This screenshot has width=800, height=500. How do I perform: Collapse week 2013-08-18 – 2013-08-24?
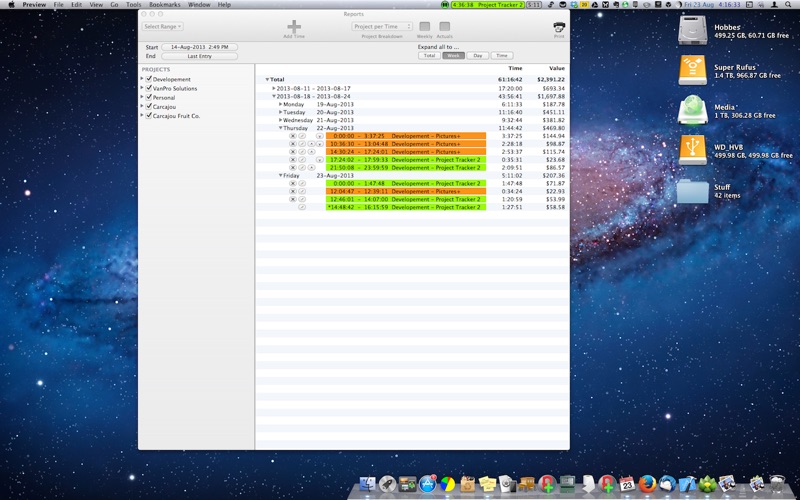[273, 96]
